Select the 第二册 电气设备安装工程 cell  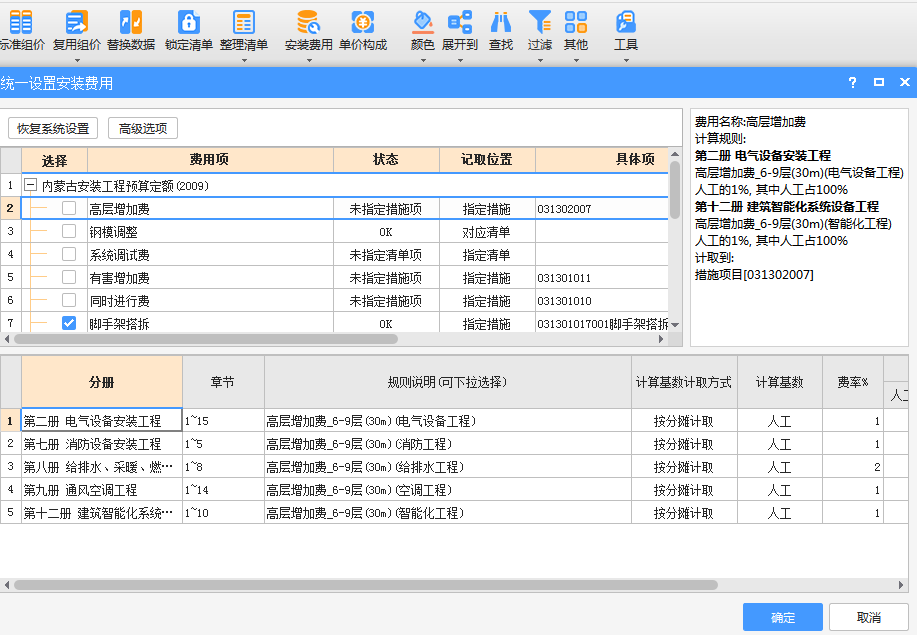tap(102, 420)
